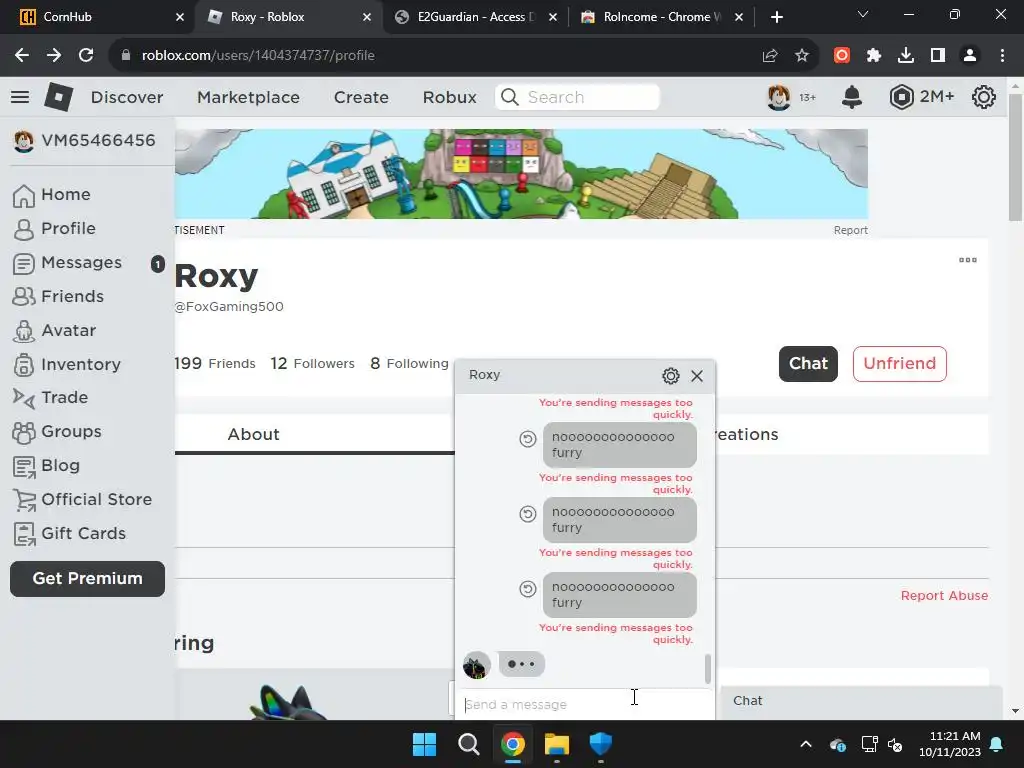Viewport: 1024px width, 768px height.
Task: Open Gift Cards in sidebar
Action: (70, 534)
